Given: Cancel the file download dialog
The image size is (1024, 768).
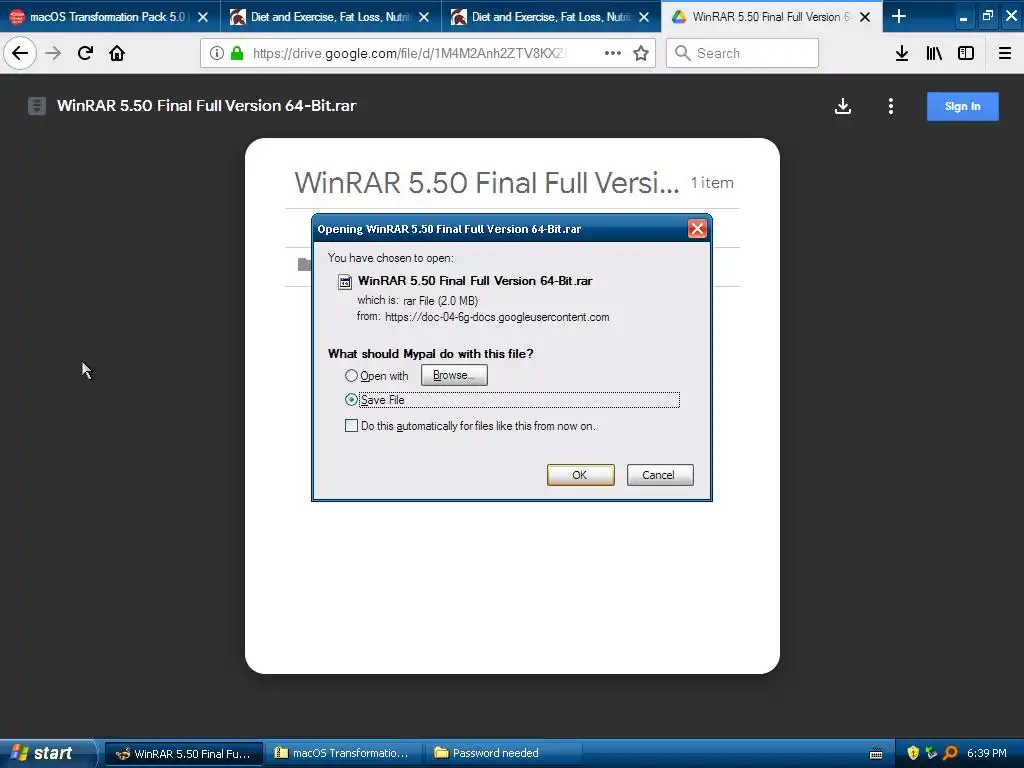Looking at the screenshot, I should coord(660,475).
